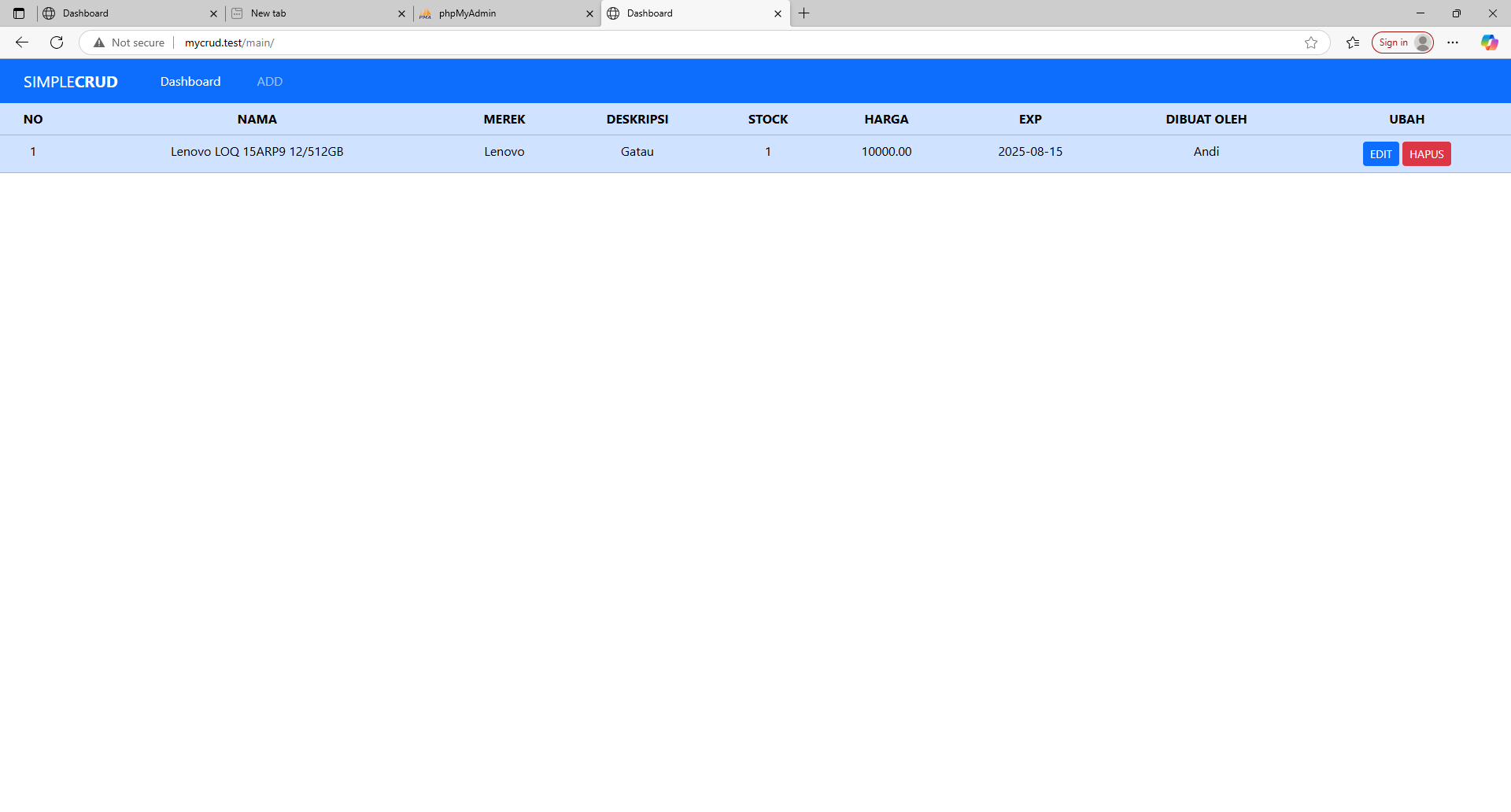This screenshot has height=812, width=1511.
Task: Open the Dashboard navbar link
Action: click(190, 82)
